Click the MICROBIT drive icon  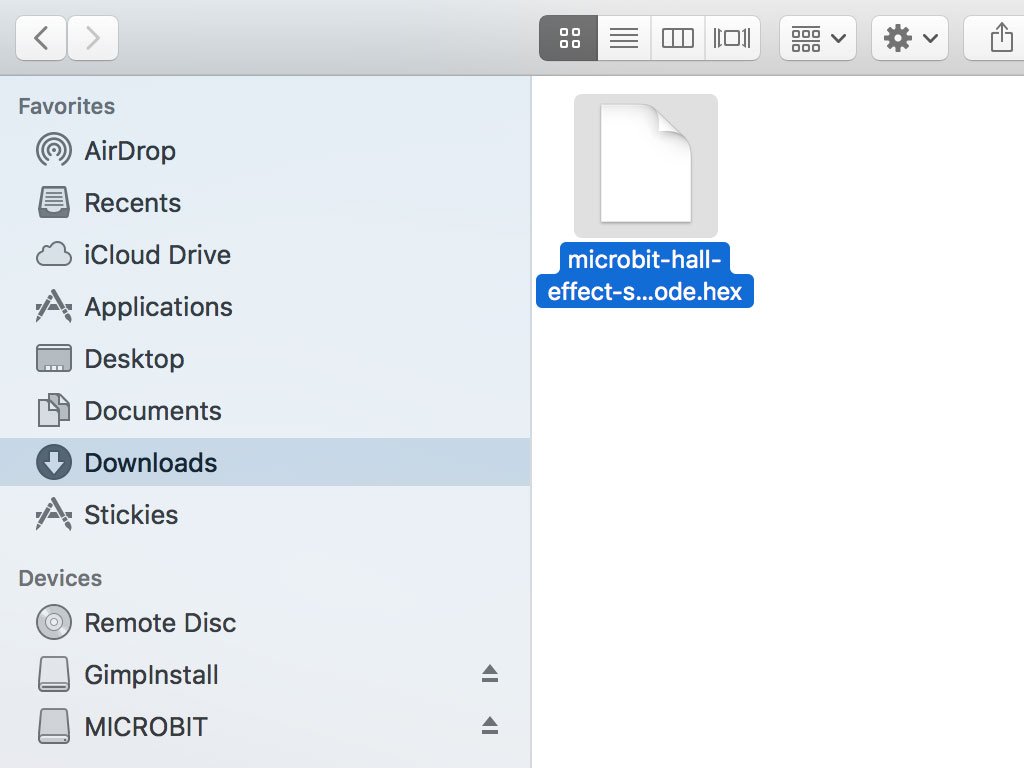[54, 726]
